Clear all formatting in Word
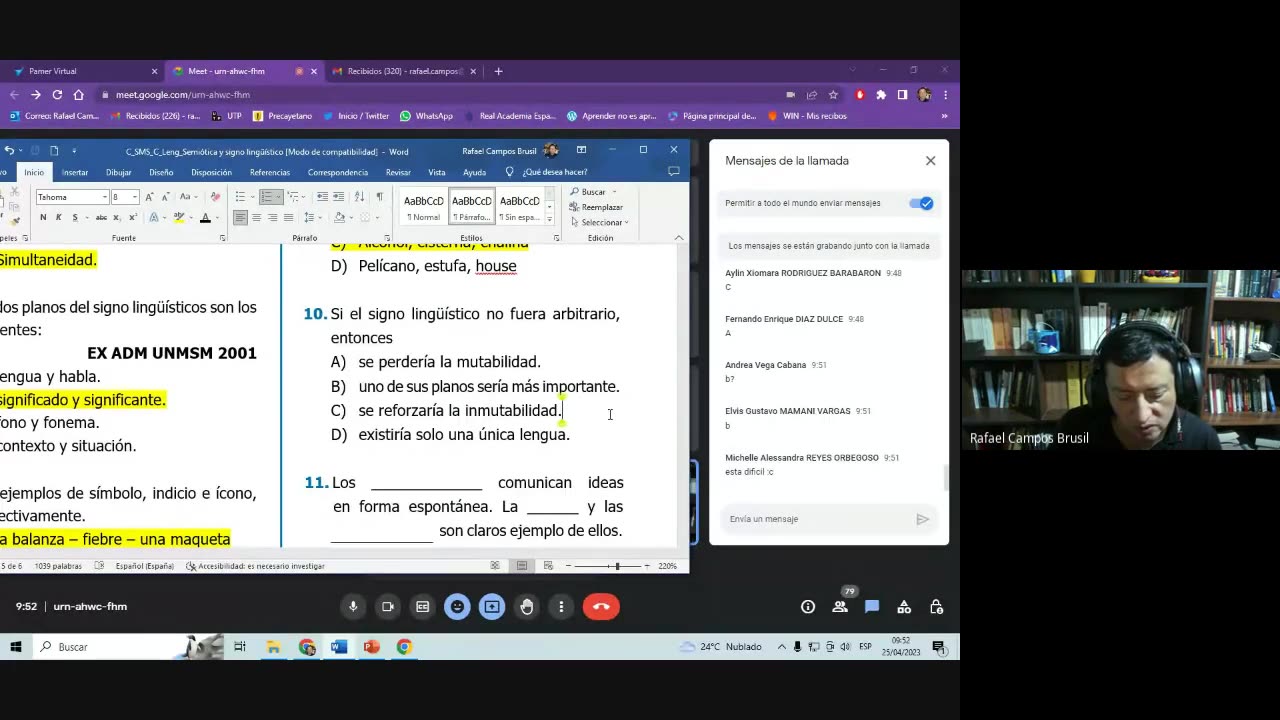The image size is (1280, 720). [216, 197]
